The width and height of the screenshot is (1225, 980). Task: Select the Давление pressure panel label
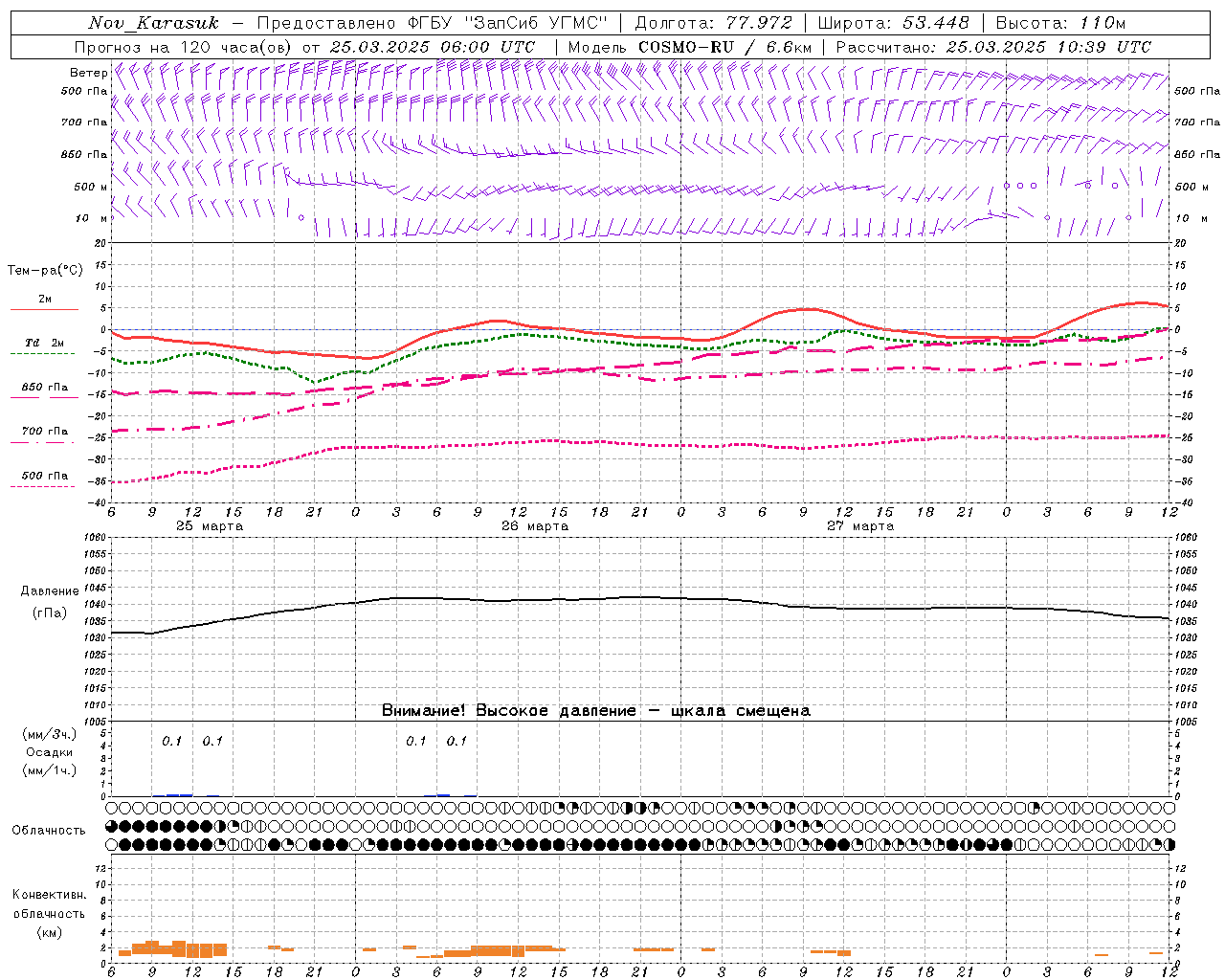point(50,591)
